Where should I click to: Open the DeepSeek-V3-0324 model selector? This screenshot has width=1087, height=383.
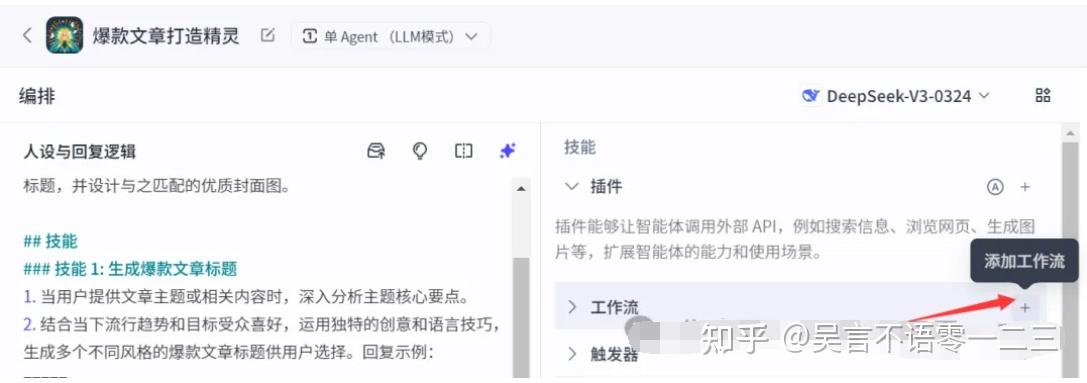[896, 96]
